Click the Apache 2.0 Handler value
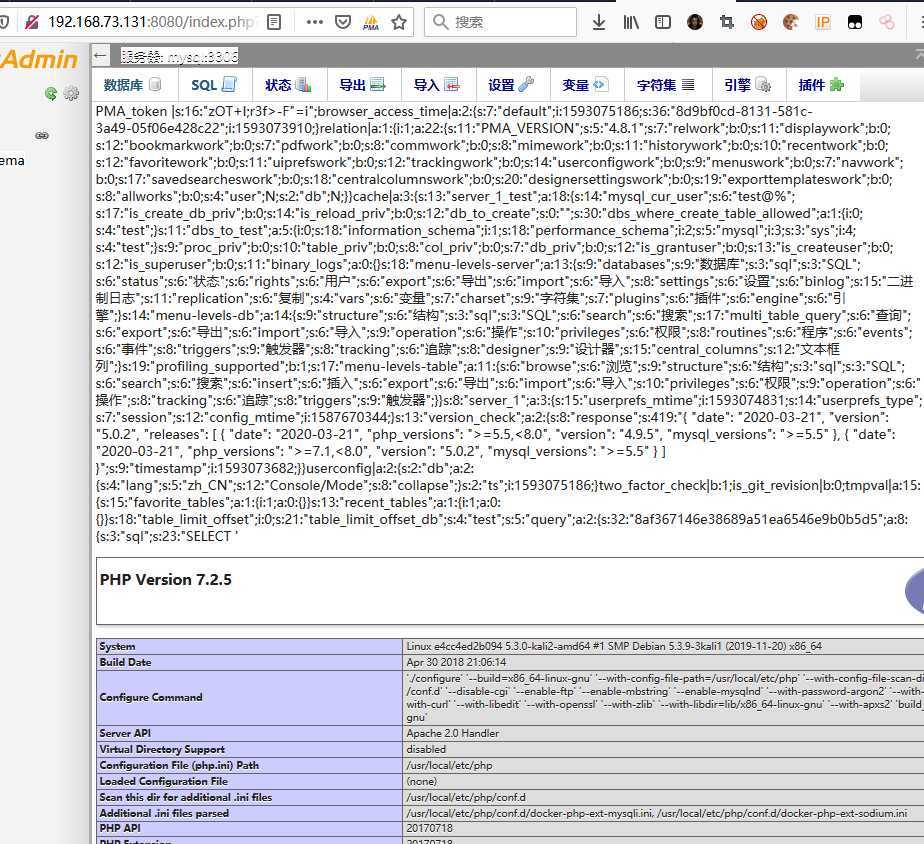Viewport: 924px width, 844px height. [453, 733]
